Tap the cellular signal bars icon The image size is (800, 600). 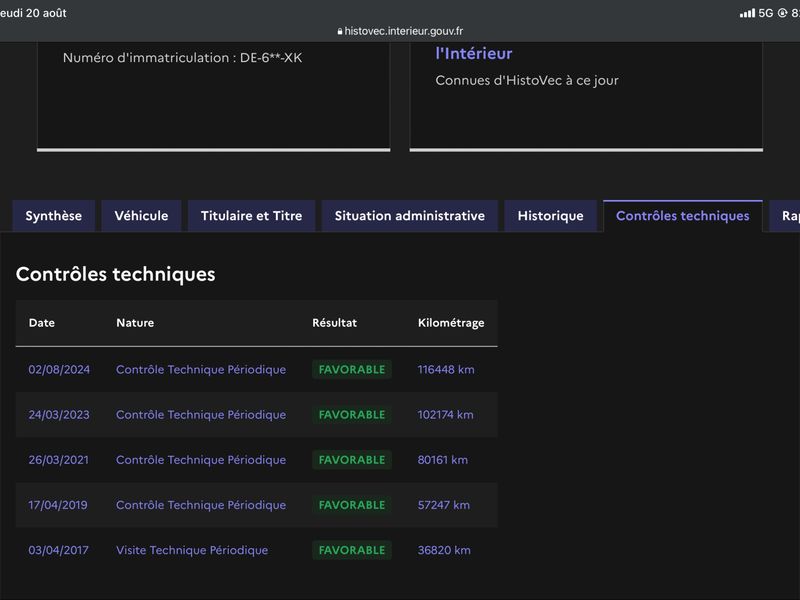[x=747, y=13]
